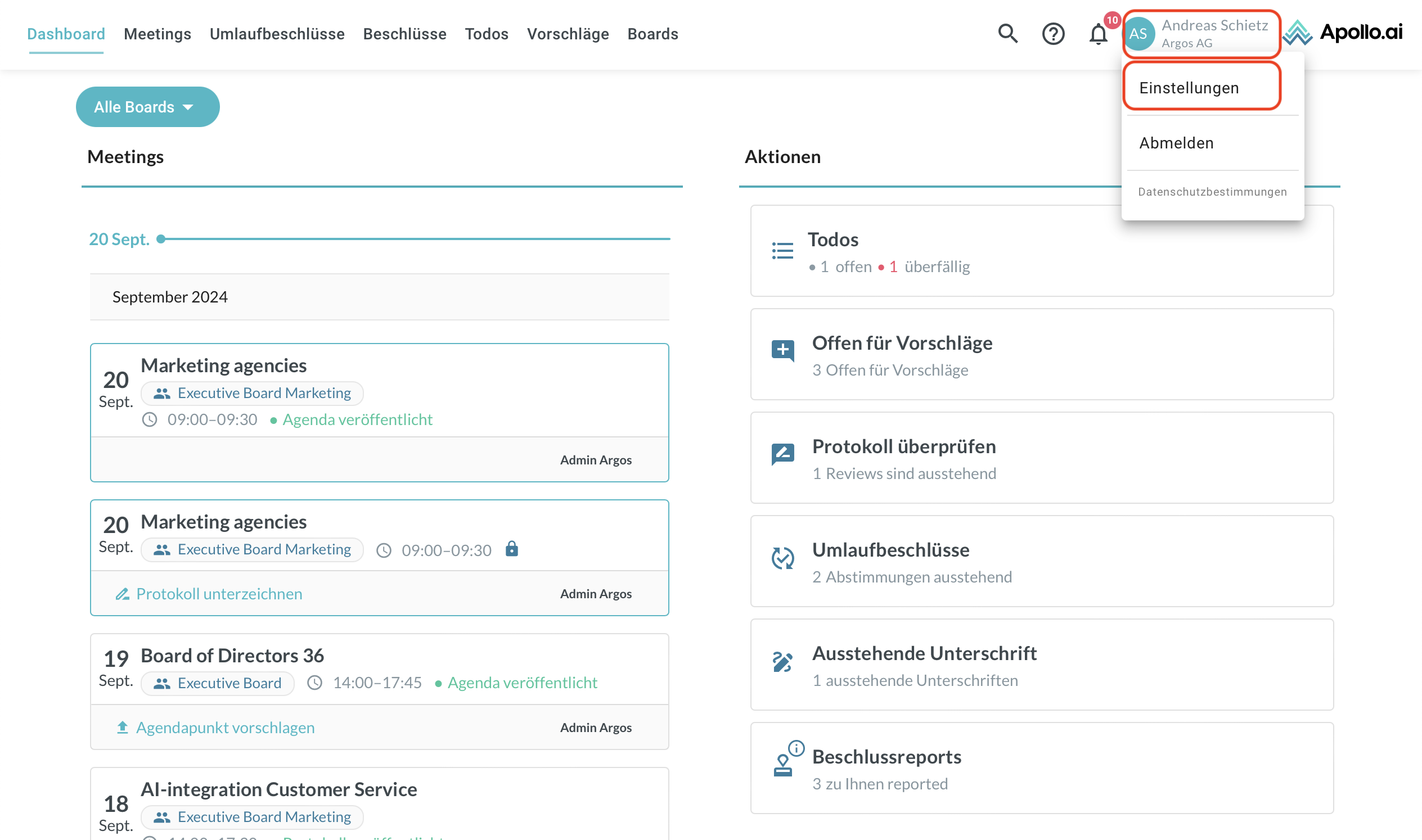Open the notifications bell icon

click(x=1097, y=34)
